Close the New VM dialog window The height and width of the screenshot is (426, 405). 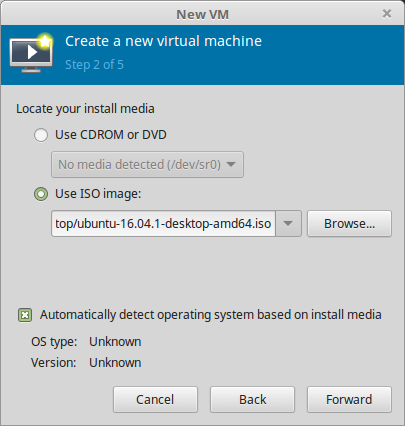coord(387,14)
